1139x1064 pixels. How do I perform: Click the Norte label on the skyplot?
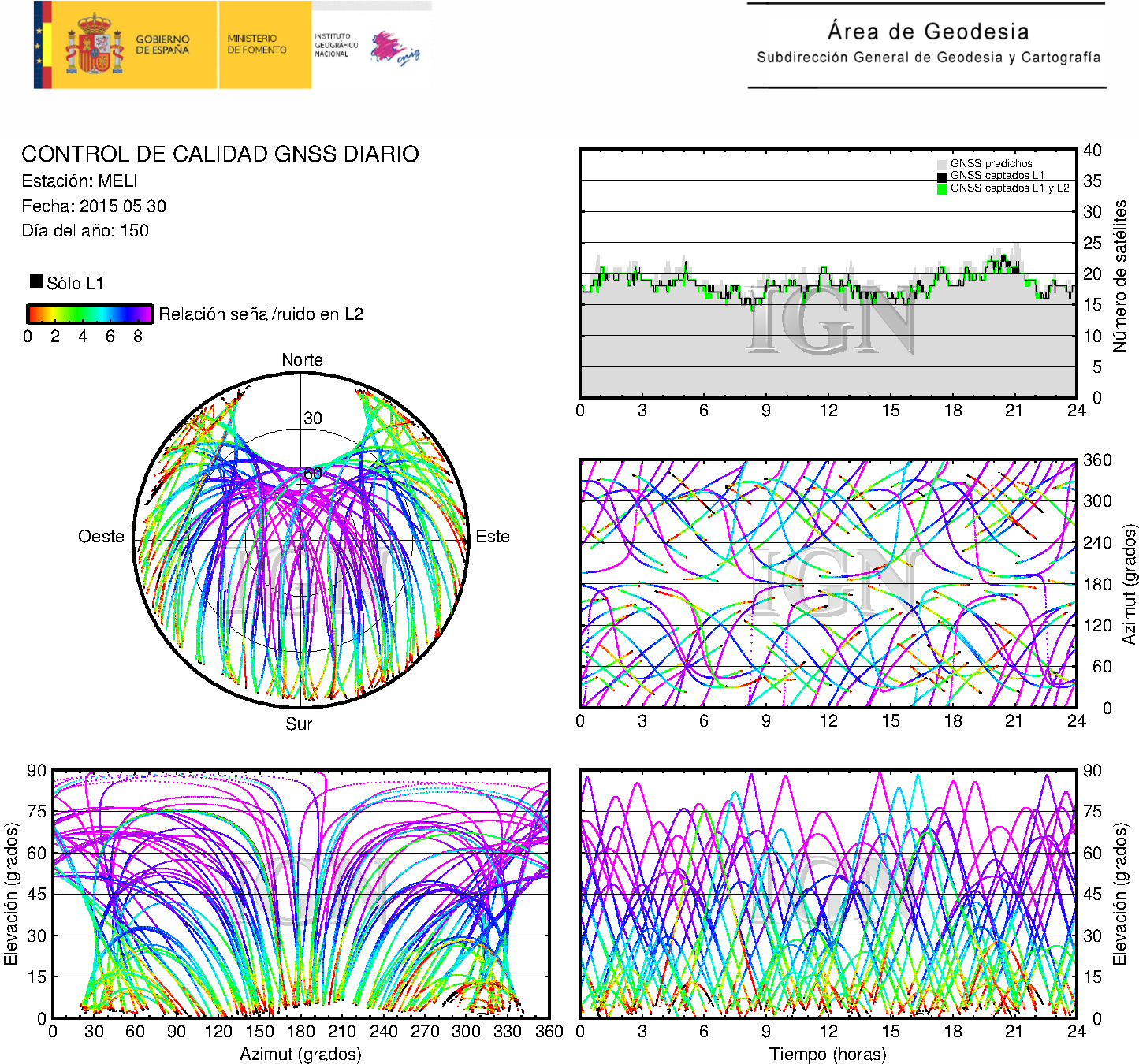coord(302,360)
